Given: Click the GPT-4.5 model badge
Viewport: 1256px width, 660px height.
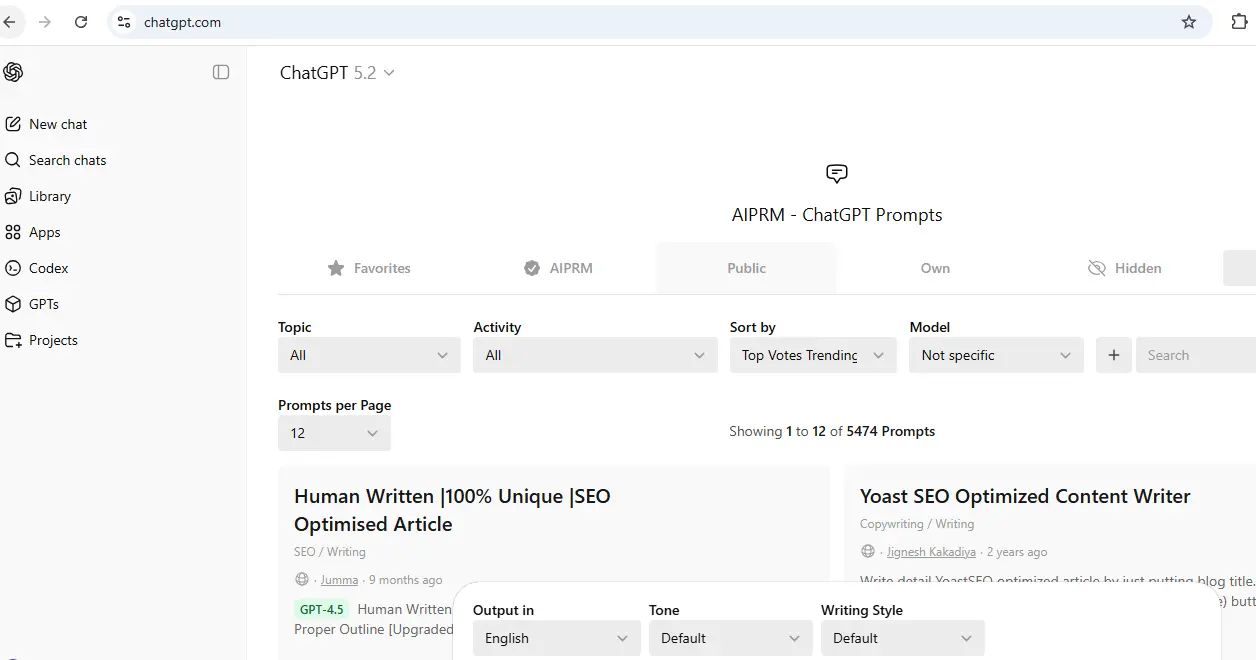Looking at the screenshot, I should 322,609.
